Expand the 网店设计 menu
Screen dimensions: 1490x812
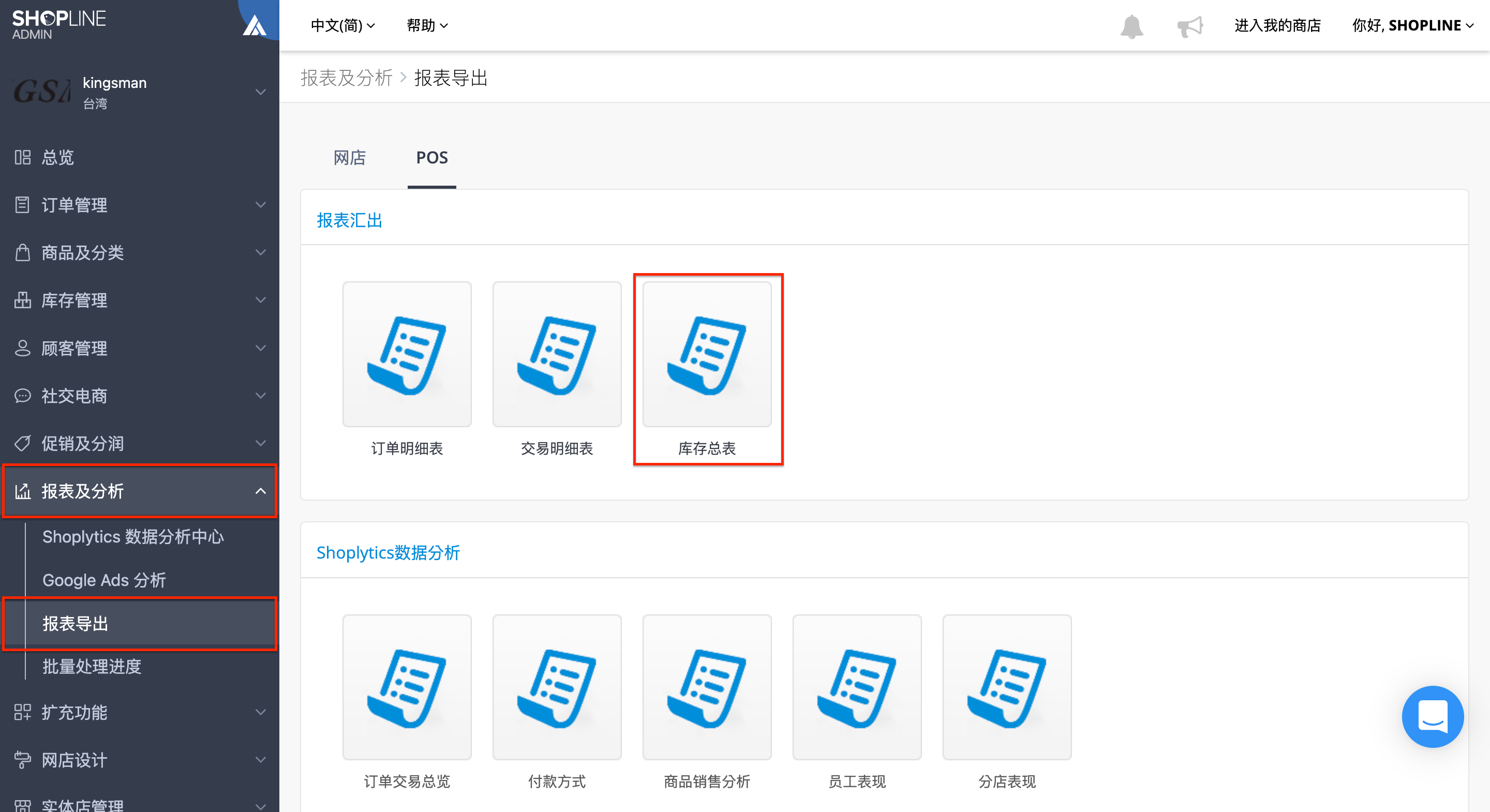[139, 760]
